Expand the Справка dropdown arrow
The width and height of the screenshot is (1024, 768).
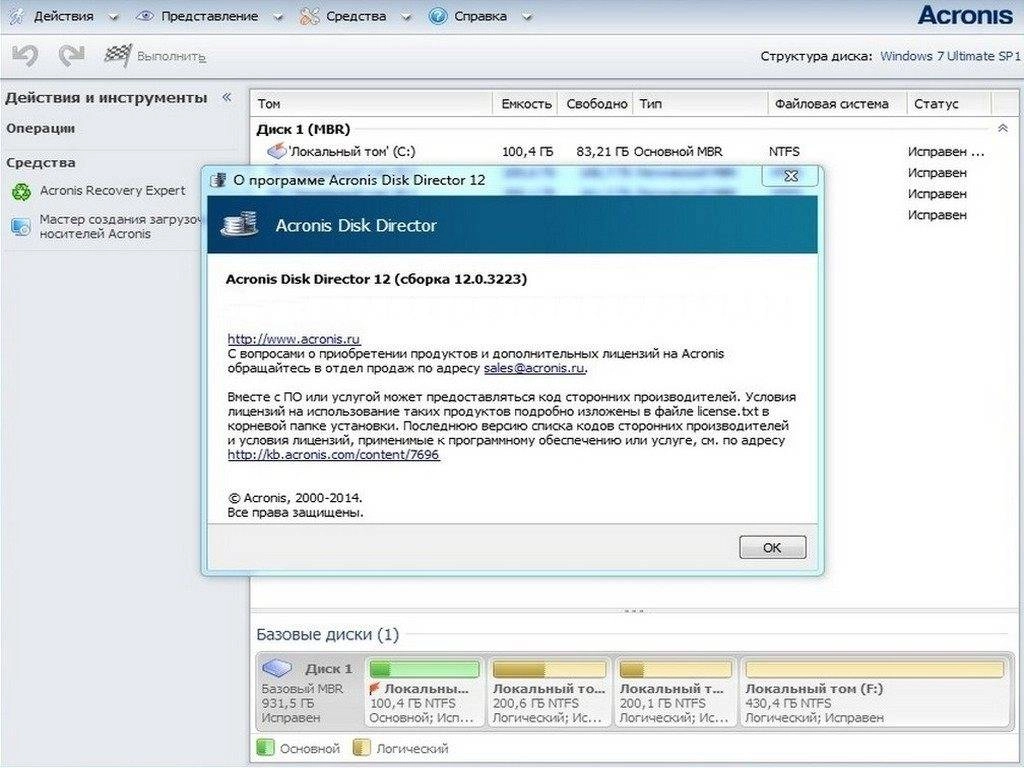[526, 18]
